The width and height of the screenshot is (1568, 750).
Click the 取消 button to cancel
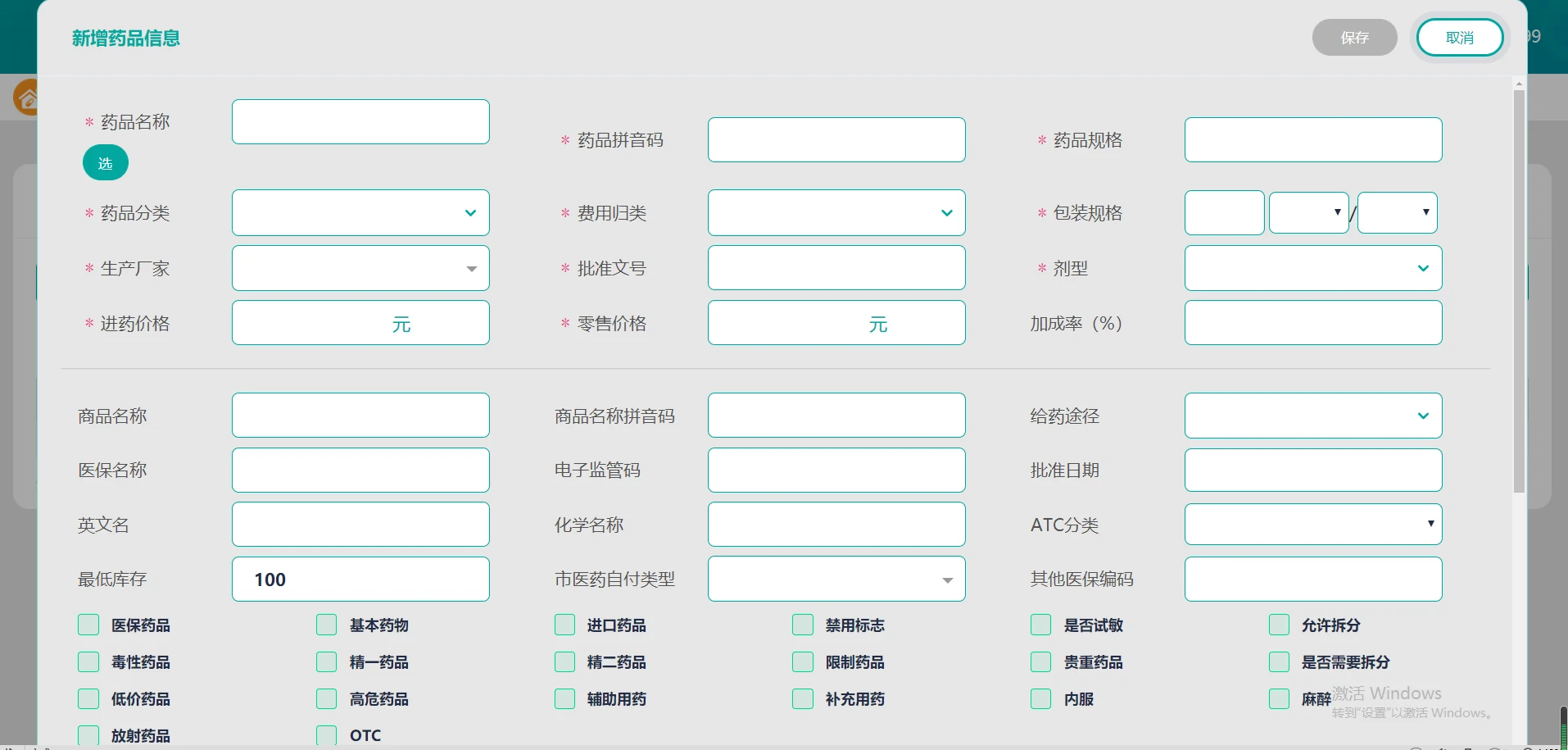coord(1459,37)
